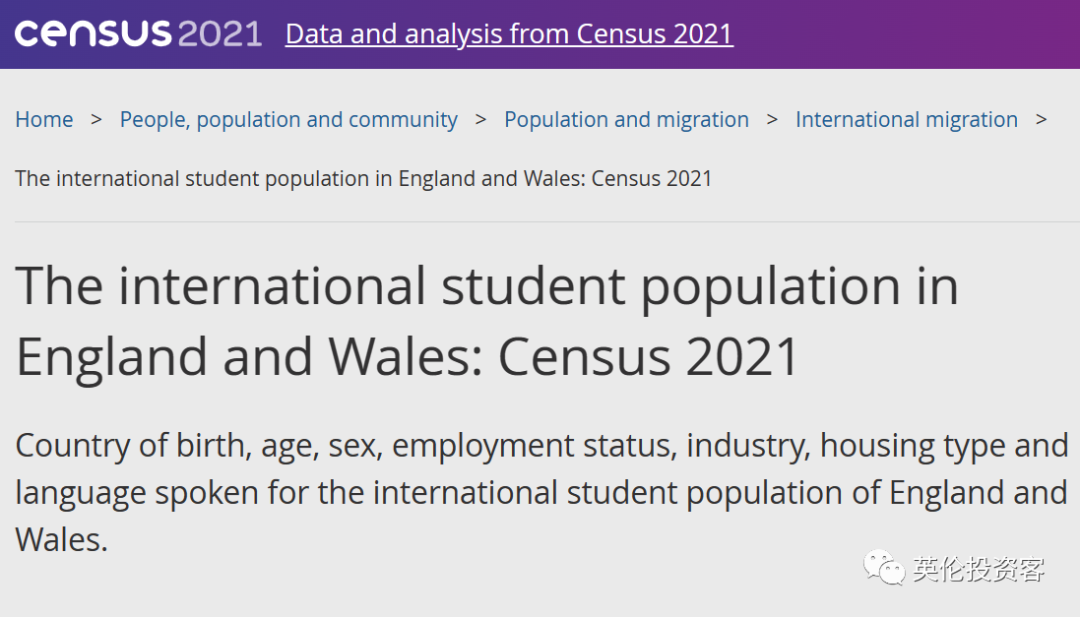
Task: Open "Data and analysis from Census 2021" link
Action: (509, 34)
